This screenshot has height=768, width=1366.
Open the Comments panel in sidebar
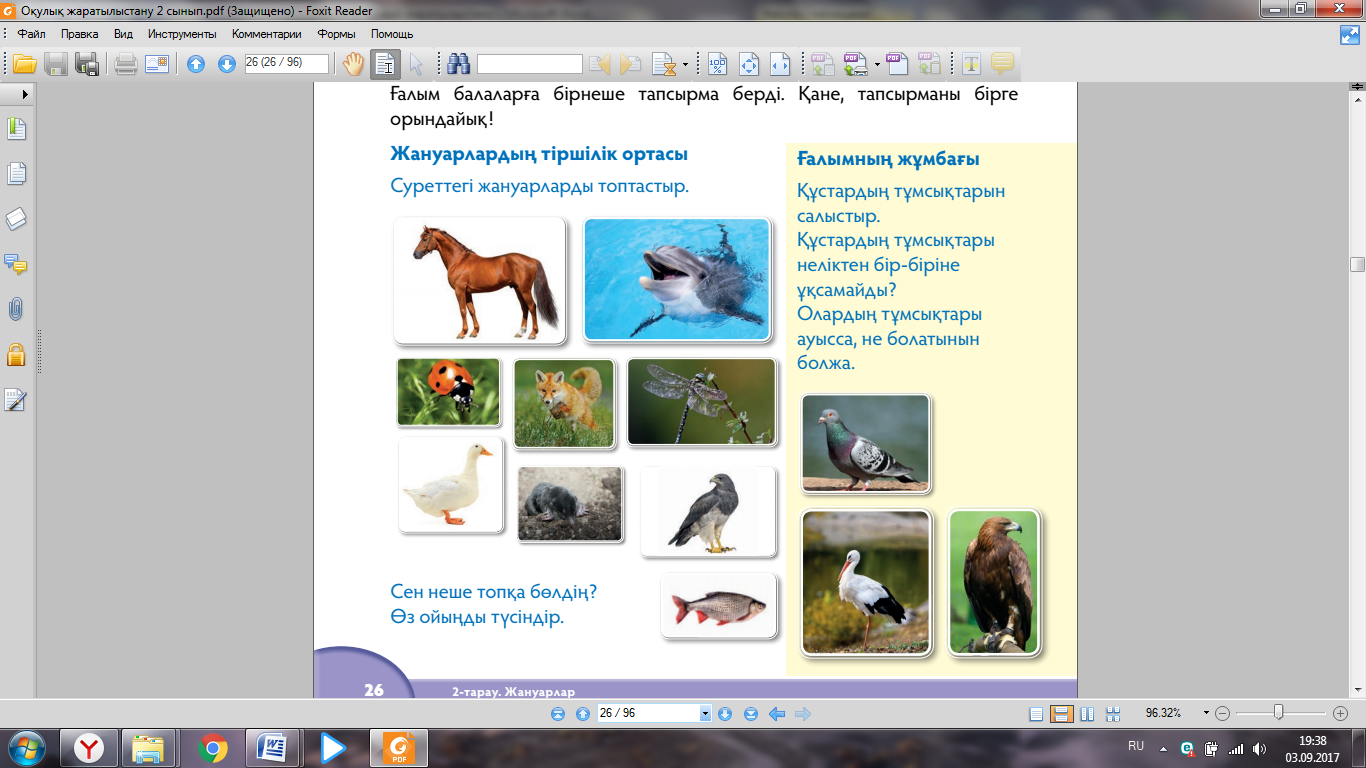pyautogui.click(x=16, y=264)
